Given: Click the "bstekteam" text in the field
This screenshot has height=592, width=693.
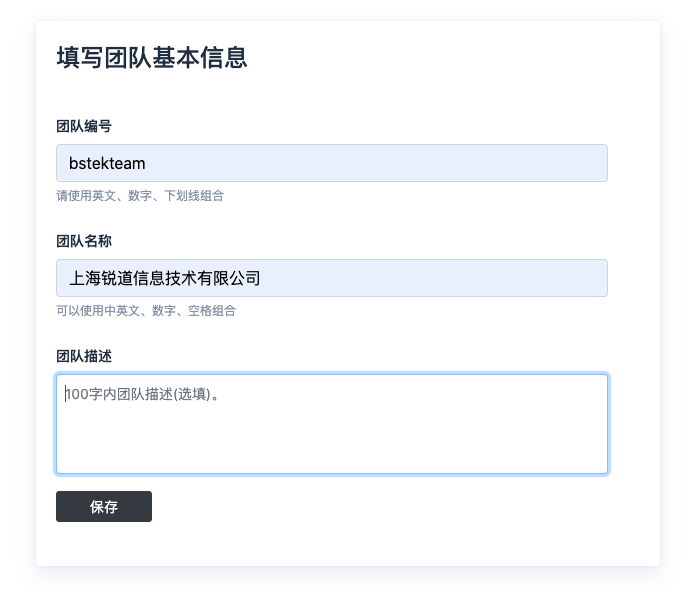Looking at the screenshot, I should [108, 163].
